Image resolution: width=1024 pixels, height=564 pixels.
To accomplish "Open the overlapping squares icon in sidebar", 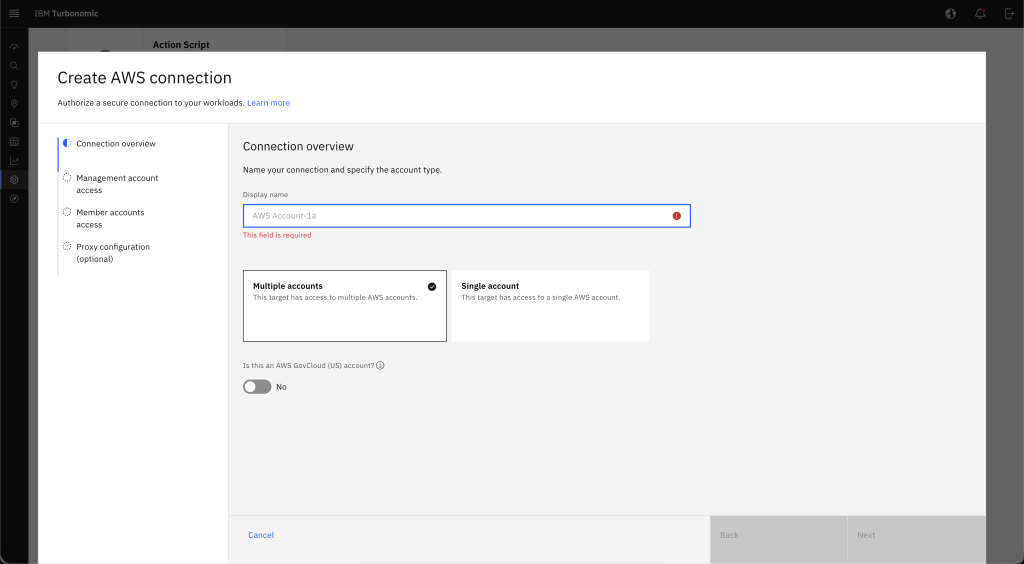I will (14, 123).
